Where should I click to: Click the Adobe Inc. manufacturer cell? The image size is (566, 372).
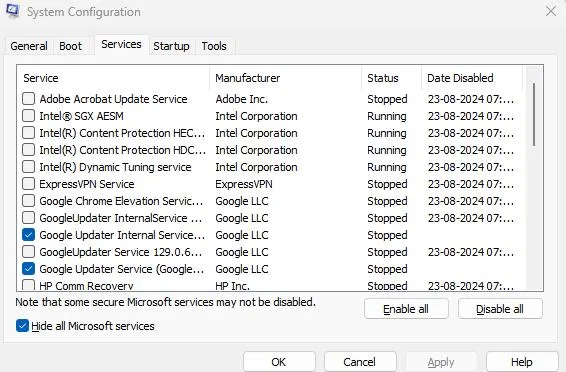pyautogui.click(x=241, y=99)
